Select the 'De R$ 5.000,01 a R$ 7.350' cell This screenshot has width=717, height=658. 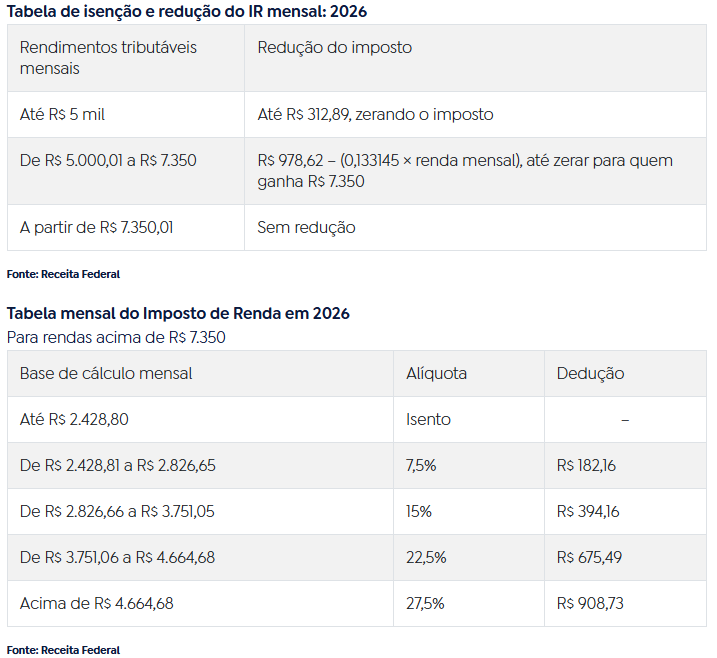[x=108, y=160]
